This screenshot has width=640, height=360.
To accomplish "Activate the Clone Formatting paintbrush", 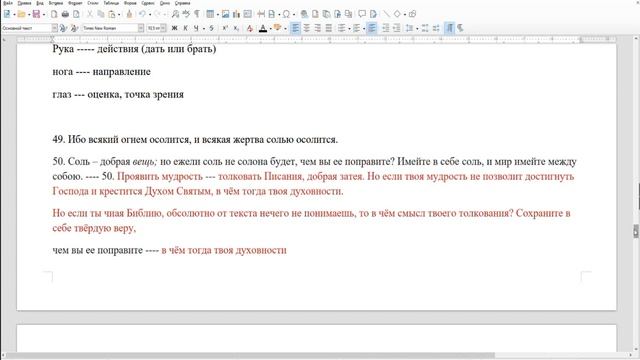I will (129, 14).
